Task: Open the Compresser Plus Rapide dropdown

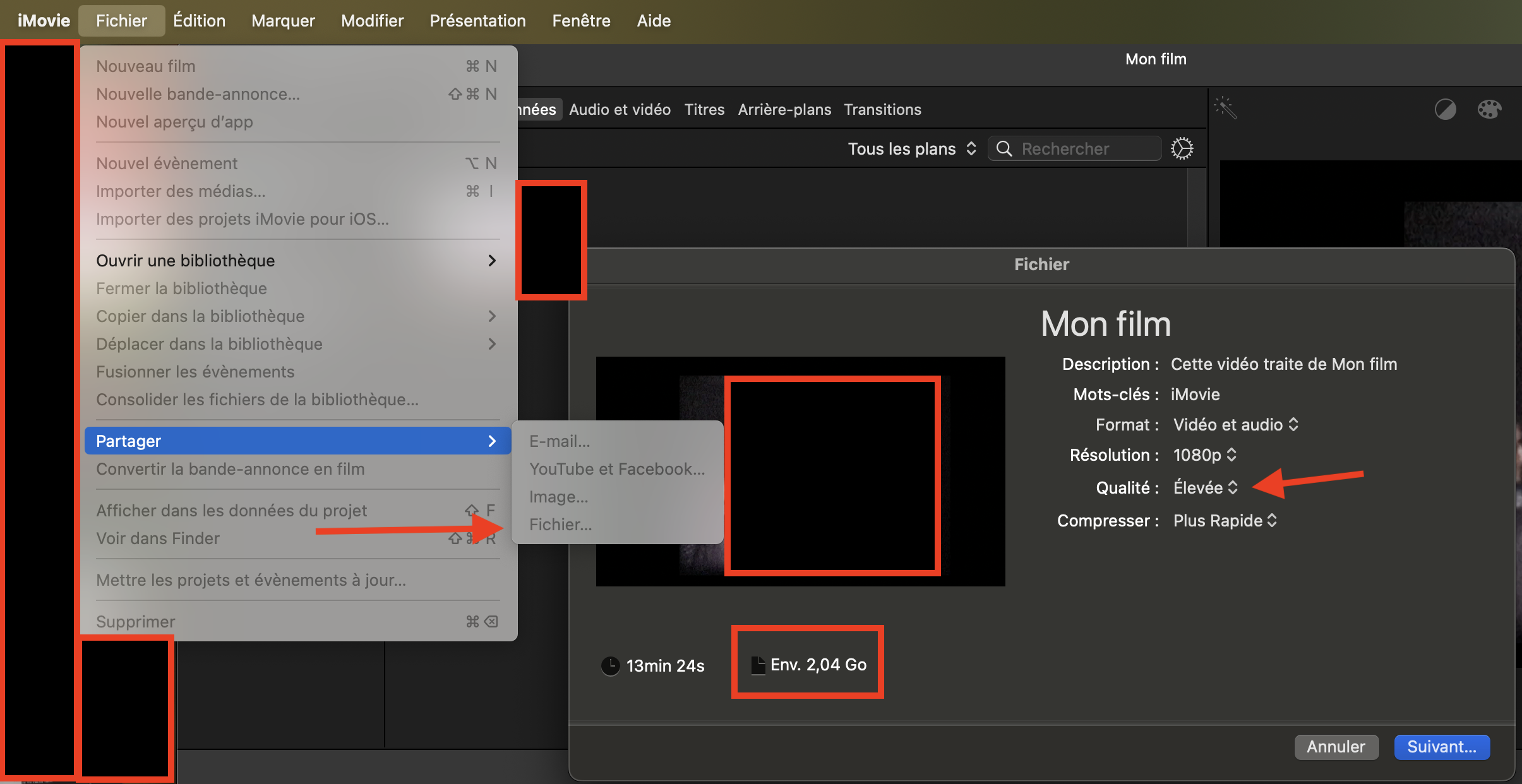Action: coord(1225,520)
